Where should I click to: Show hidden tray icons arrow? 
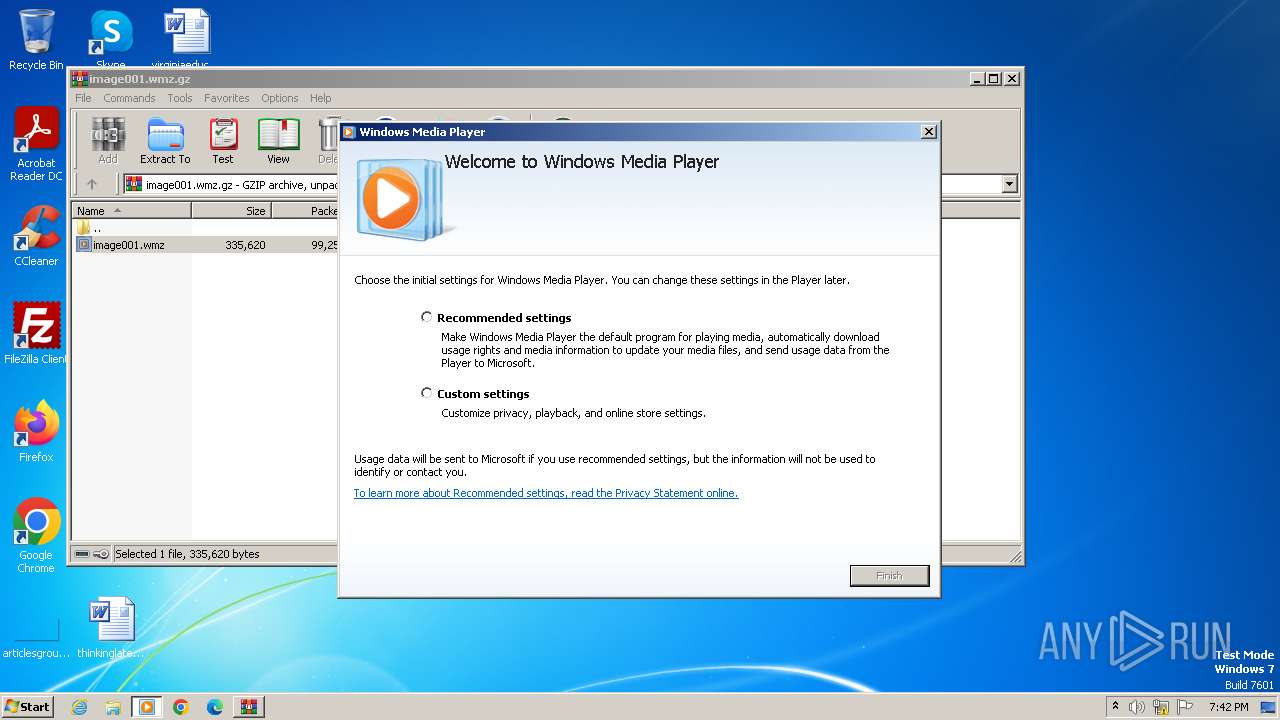(x=1115, y=707)
